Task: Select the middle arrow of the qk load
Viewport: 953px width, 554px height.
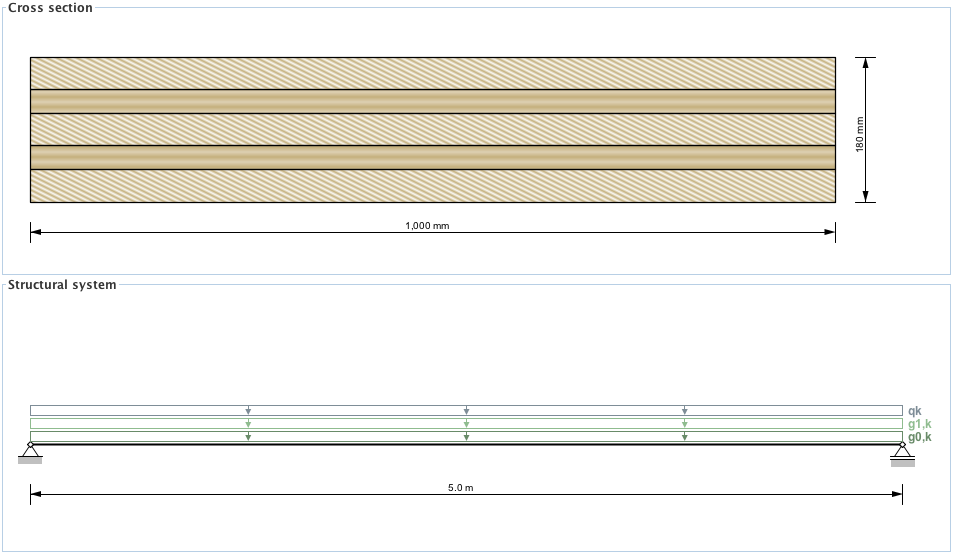Action: [x=466, y=411]
